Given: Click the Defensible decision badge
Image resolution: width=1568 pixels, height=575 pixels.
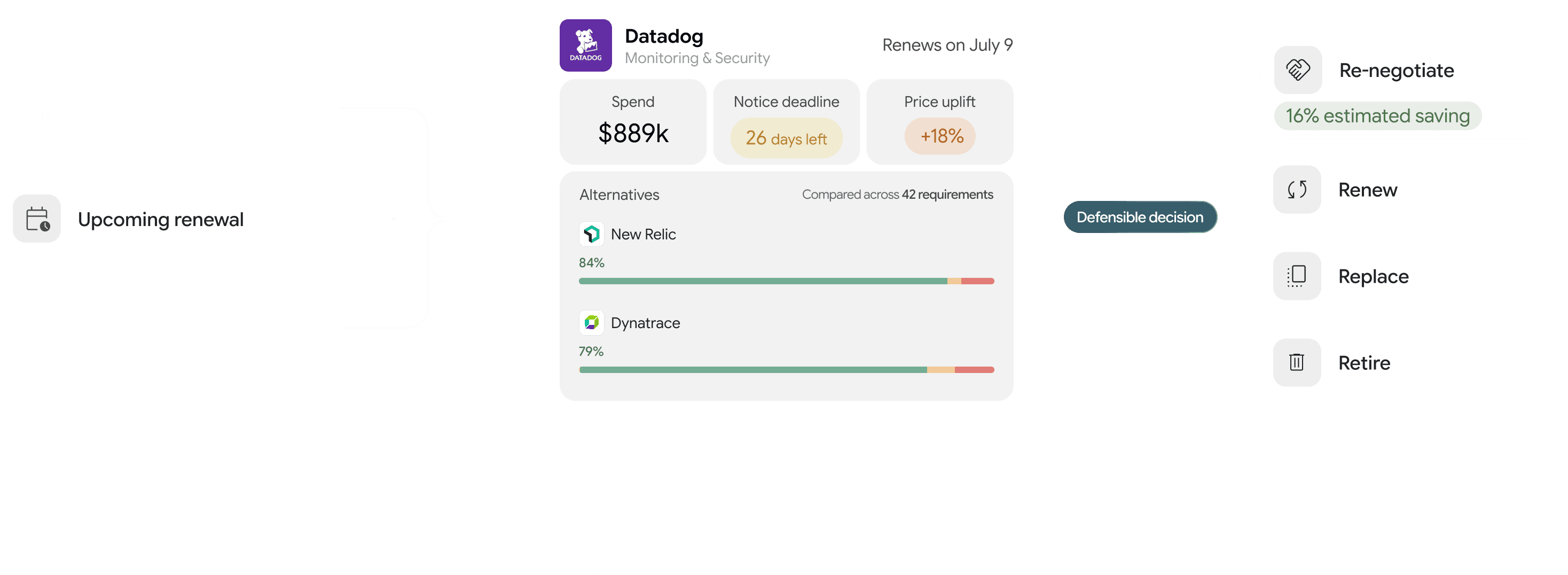Looking at the screenshot, I should [1140, 217].
